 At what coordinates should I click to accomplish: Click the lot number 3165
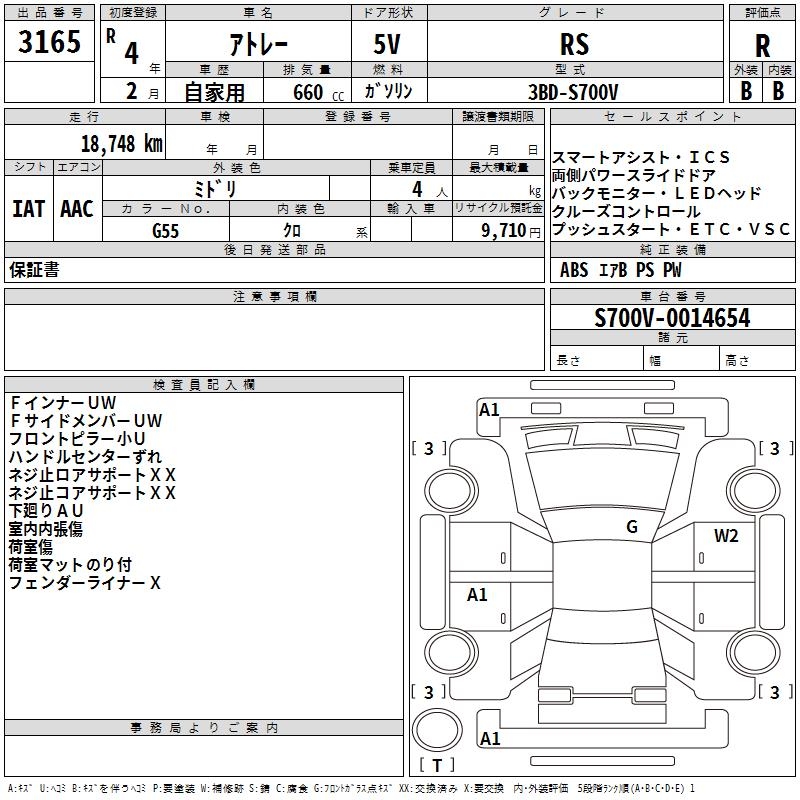click(49, 42)
